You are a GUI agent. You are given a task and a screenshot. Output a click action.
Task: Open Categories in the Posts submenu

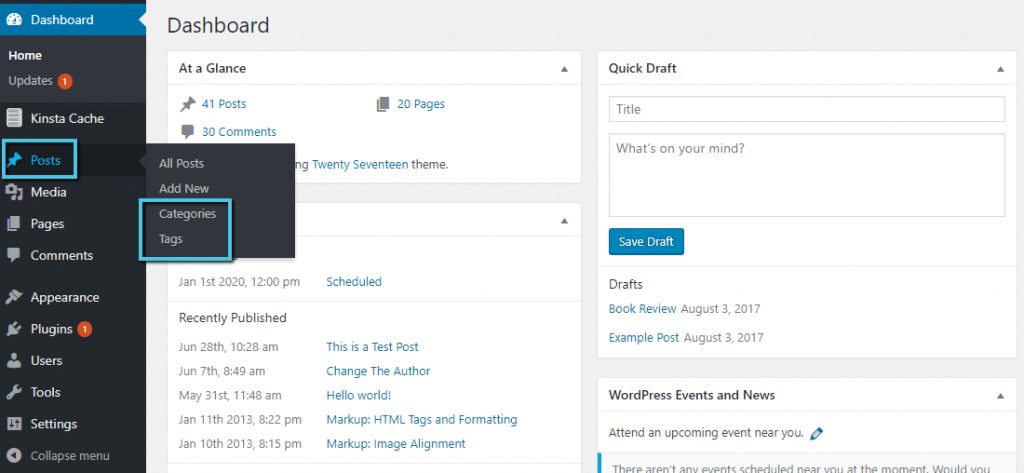pyautogui.click(x=187, y=214)
